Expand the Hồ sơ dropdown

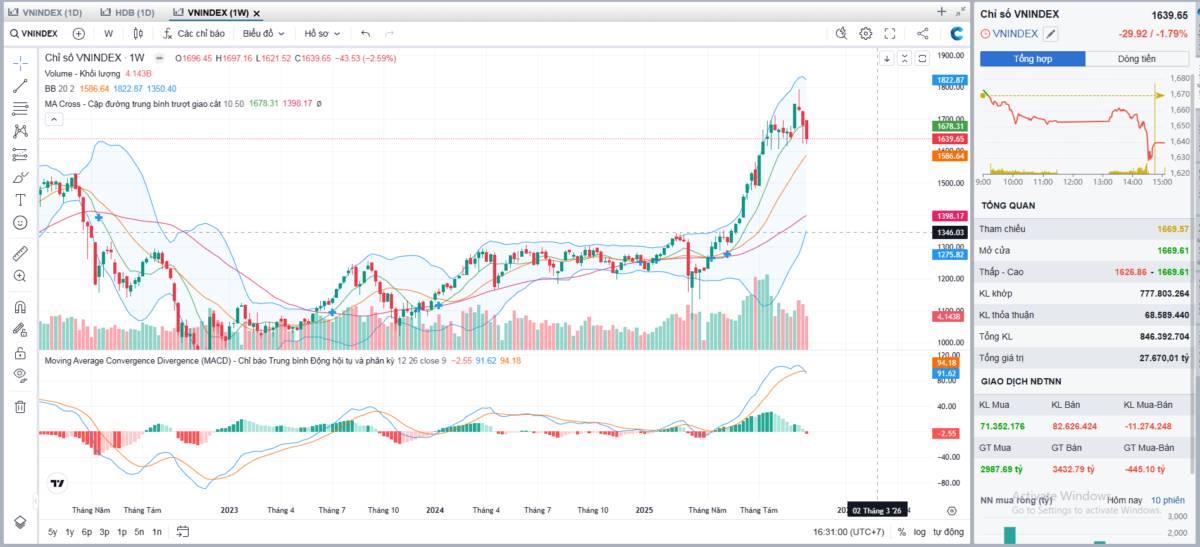pyautogui.click(x=323, y=33)
